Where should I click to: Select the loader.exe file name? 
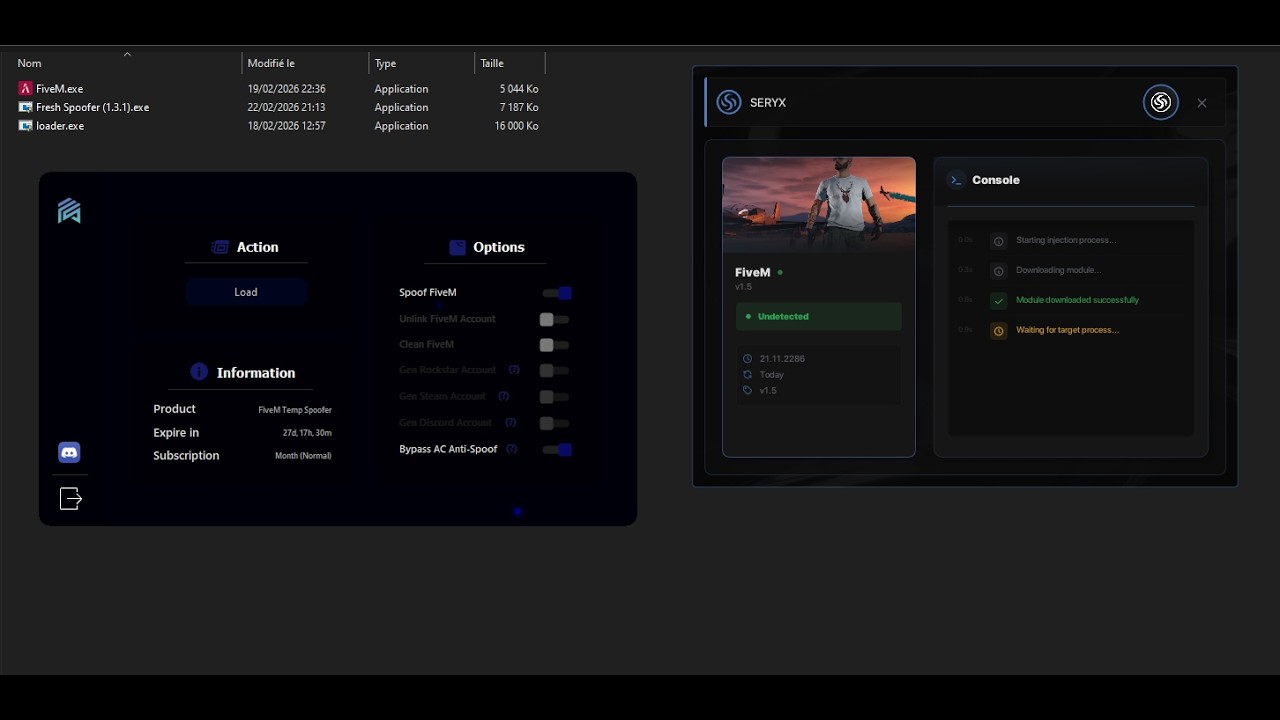click(60, 126)
